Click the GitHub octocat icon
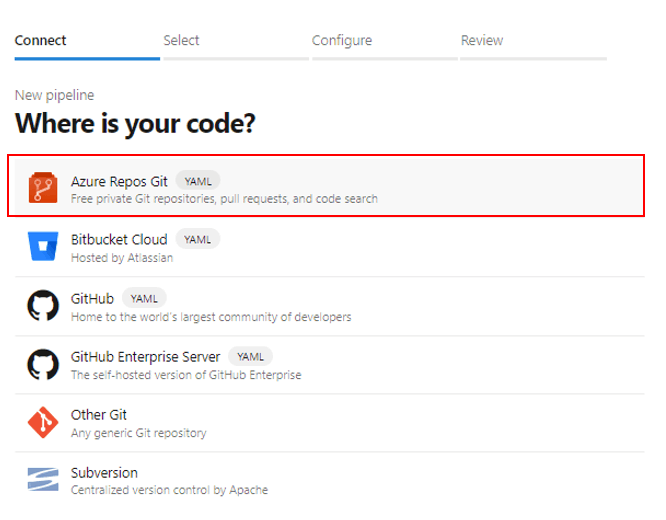The image size is (666, 520). [x=43, y=305]
